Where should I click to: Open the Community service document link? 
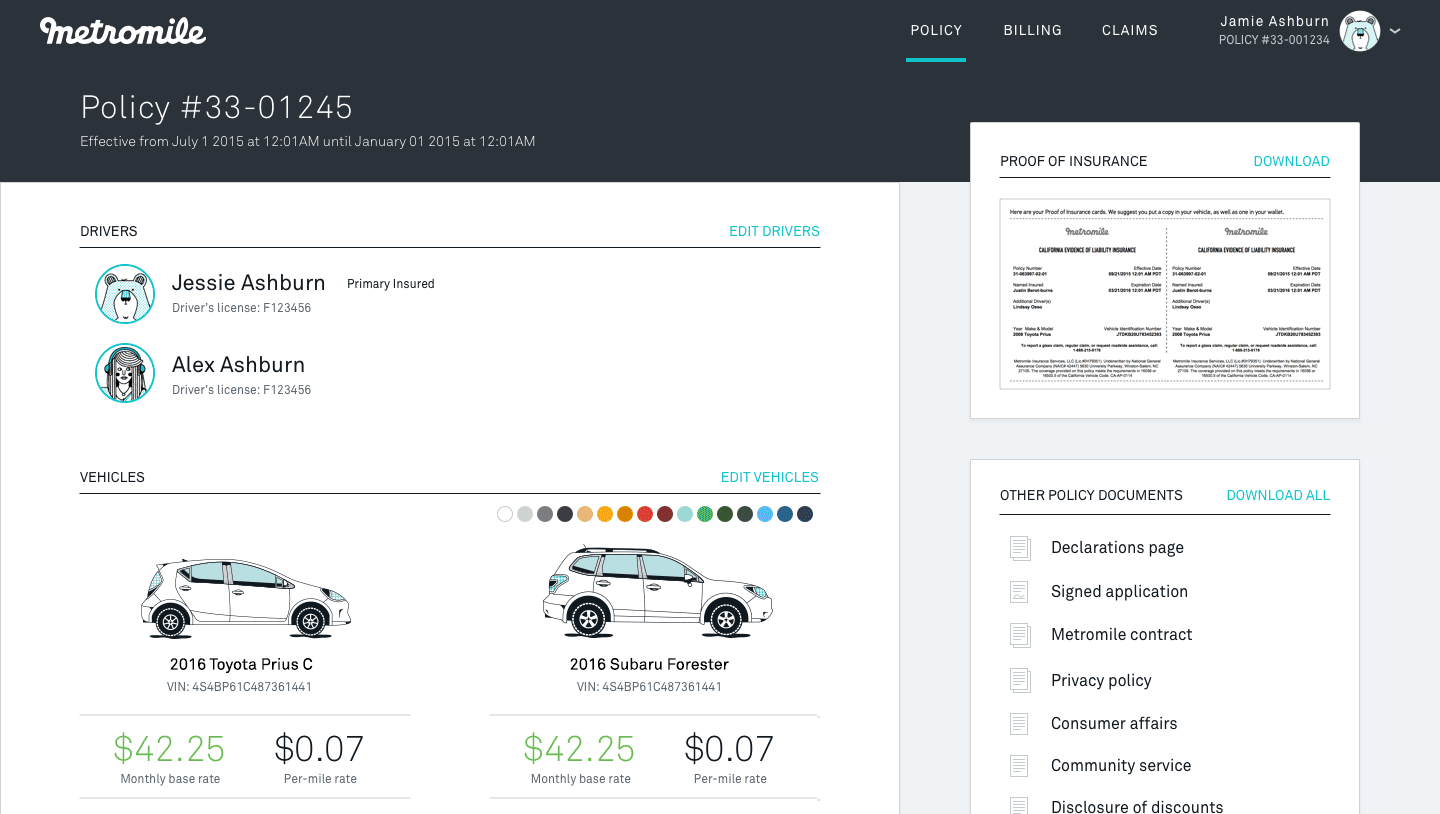(1120, 765)
